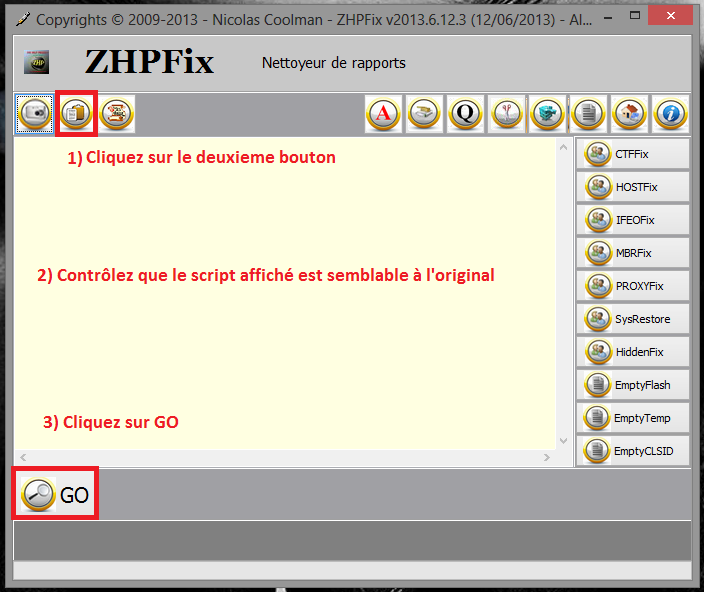Launch the IFEOFix tool
The width and height of the screenshot is (704, 592).
point(633,220)
